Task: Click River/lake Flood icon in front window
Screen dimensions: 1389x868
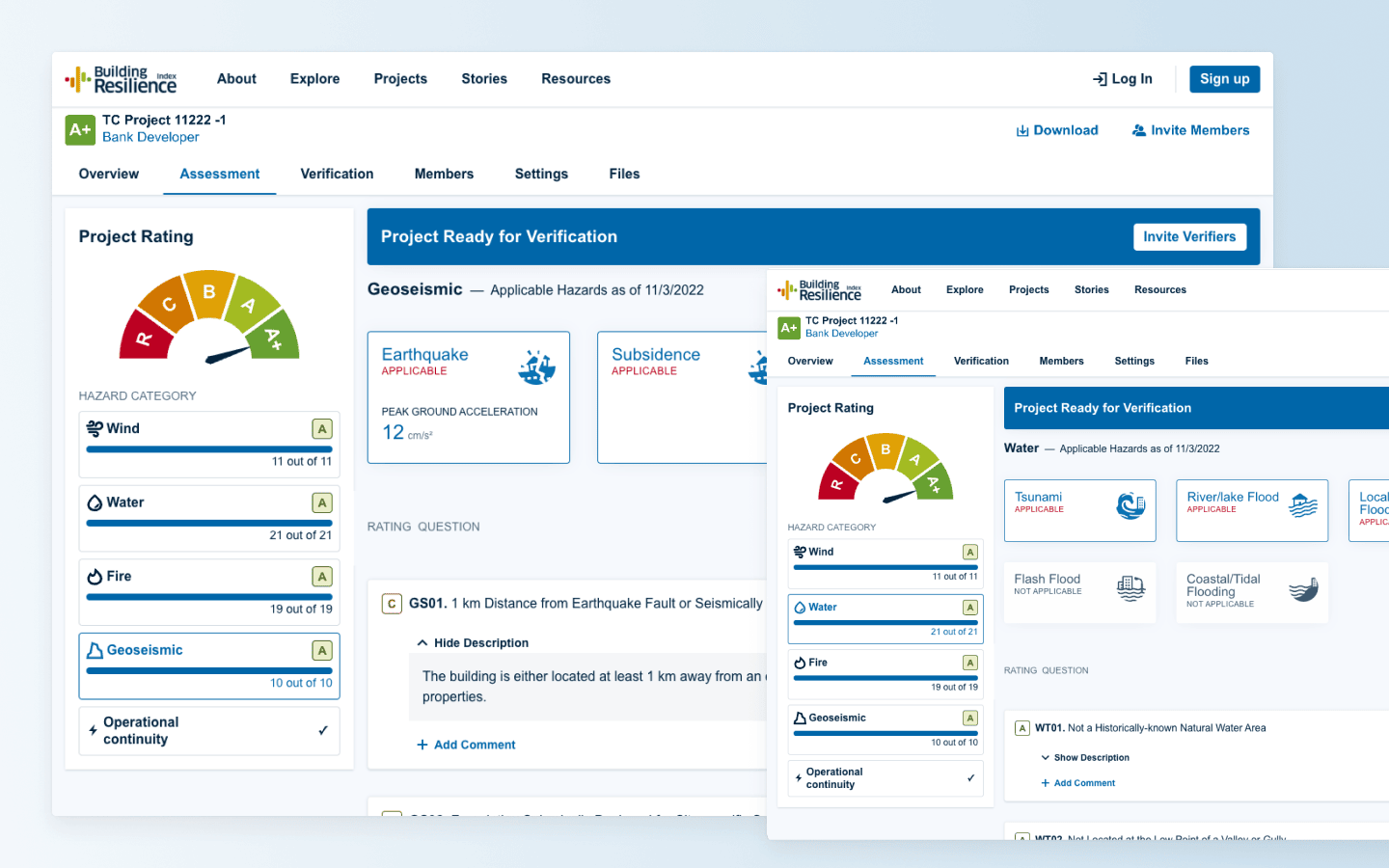Action: pos(1303,504)
